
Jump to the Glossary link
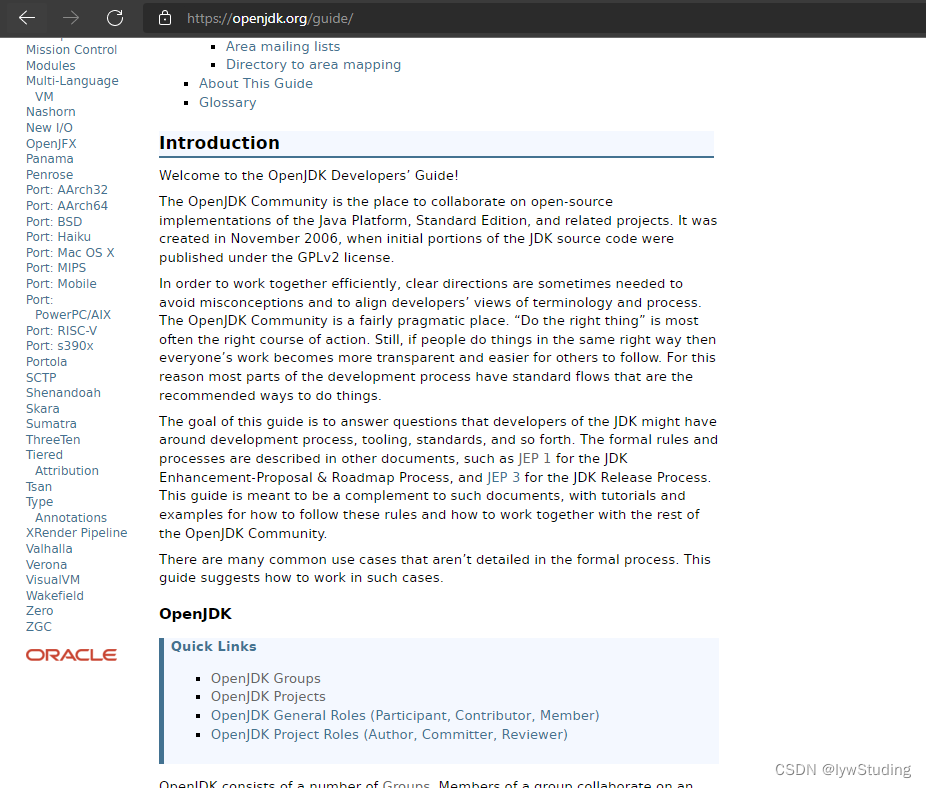click(227, 103)
